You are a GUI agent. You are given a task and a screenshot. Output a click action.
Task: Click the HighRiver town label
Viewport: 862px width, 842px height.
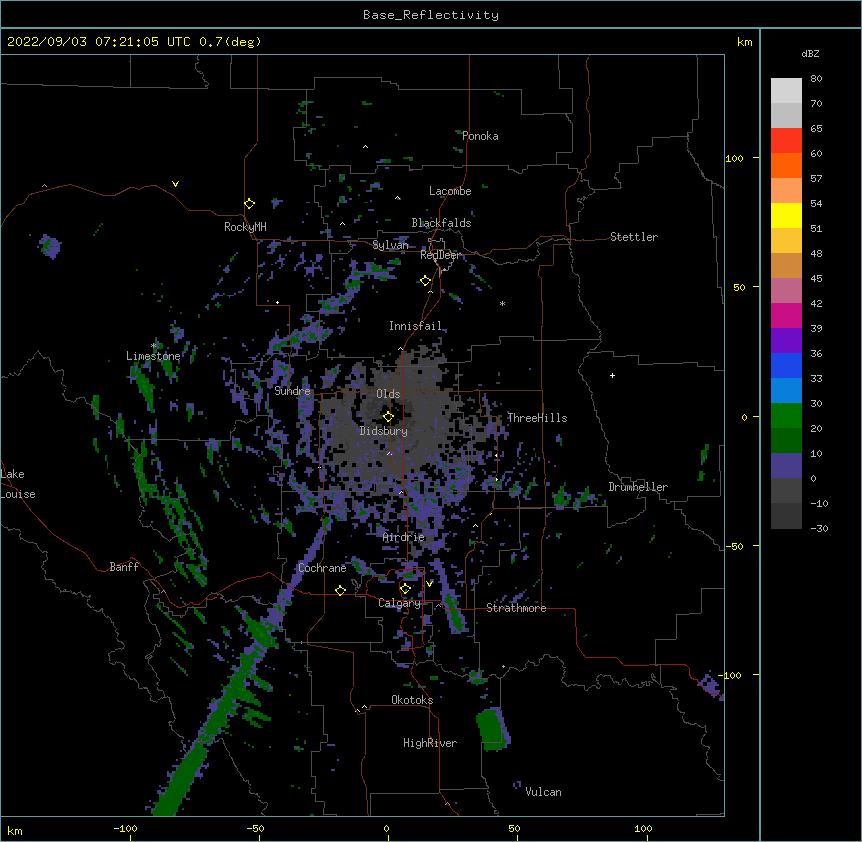[430, 743]
